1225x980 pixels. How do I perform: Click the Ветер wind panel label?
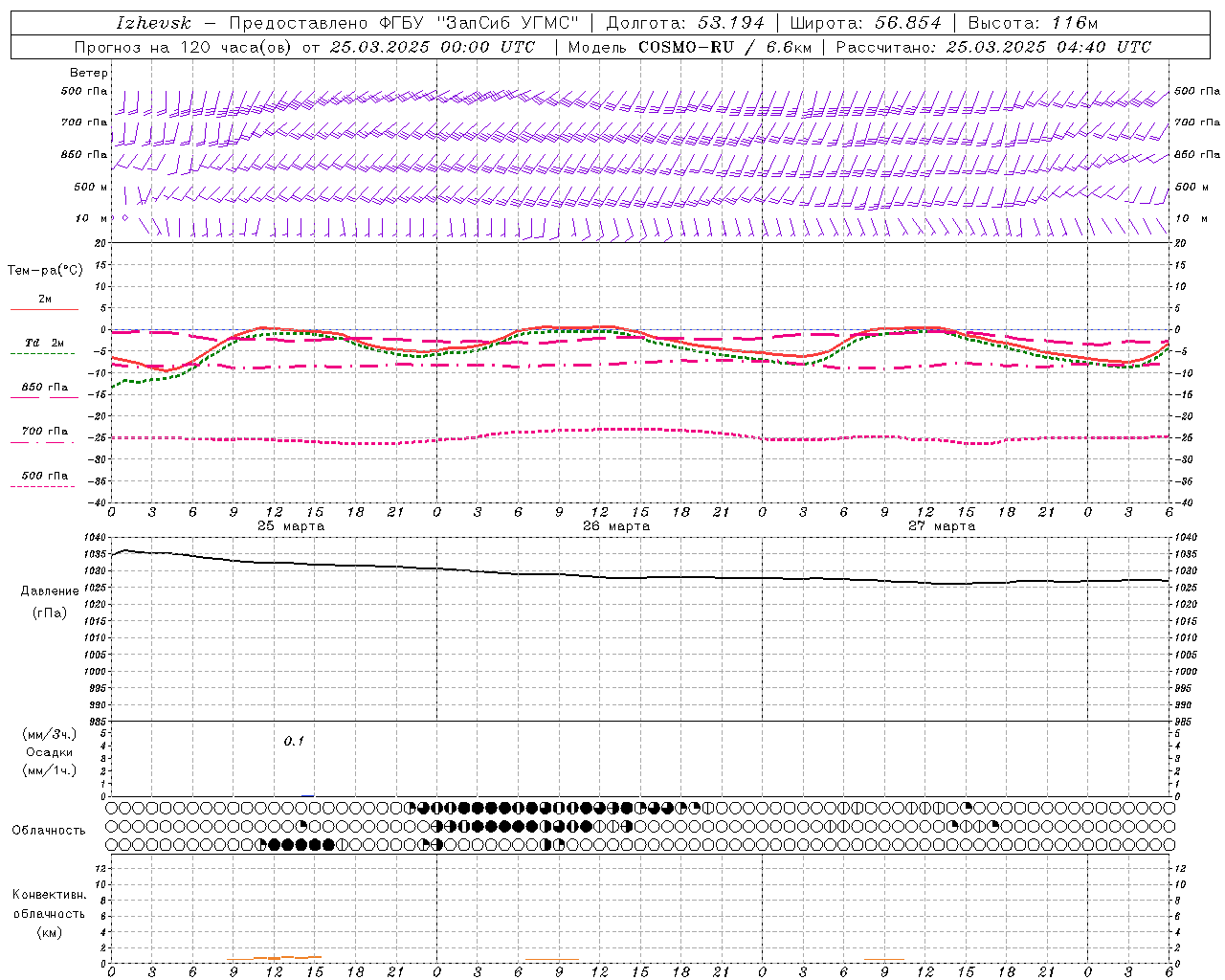coord(89,73)
